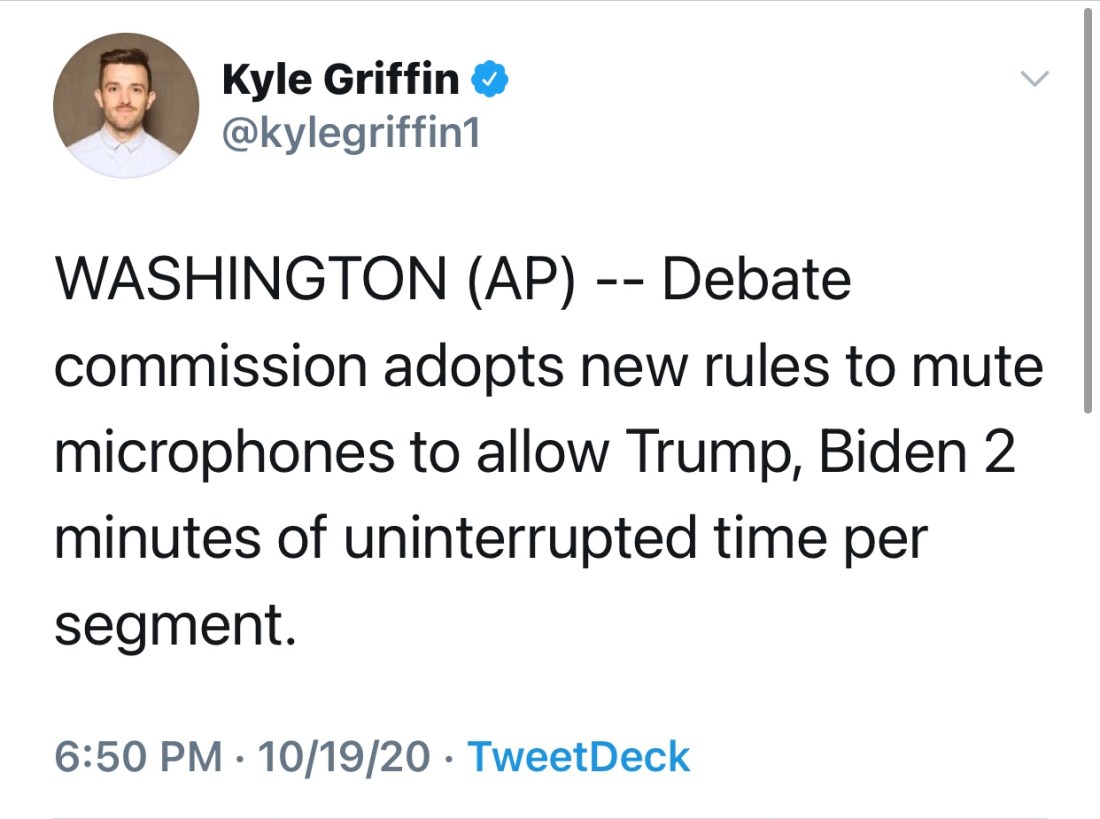Open the TweetDeck source link

click(578, 757)
